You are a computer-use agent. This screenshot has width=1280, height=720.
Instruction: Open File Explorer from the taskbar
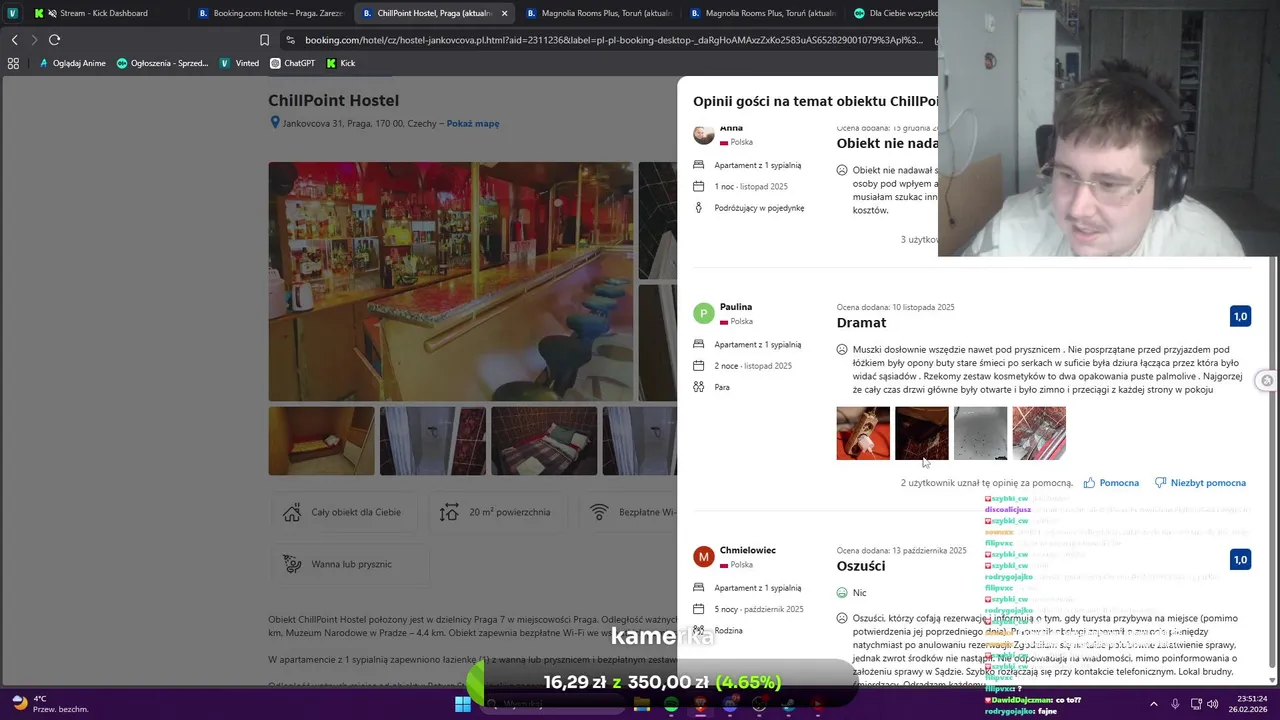click(x=642, y=704)
